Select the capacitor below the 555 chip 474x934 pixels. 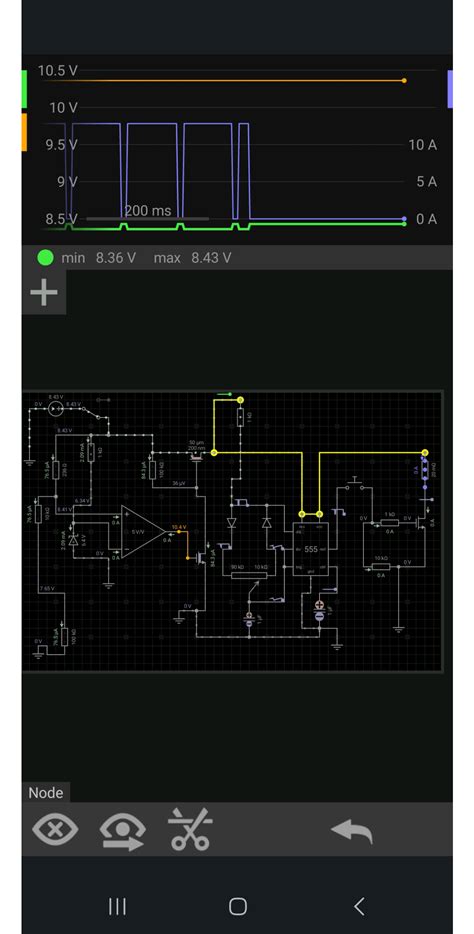(320, 611)
